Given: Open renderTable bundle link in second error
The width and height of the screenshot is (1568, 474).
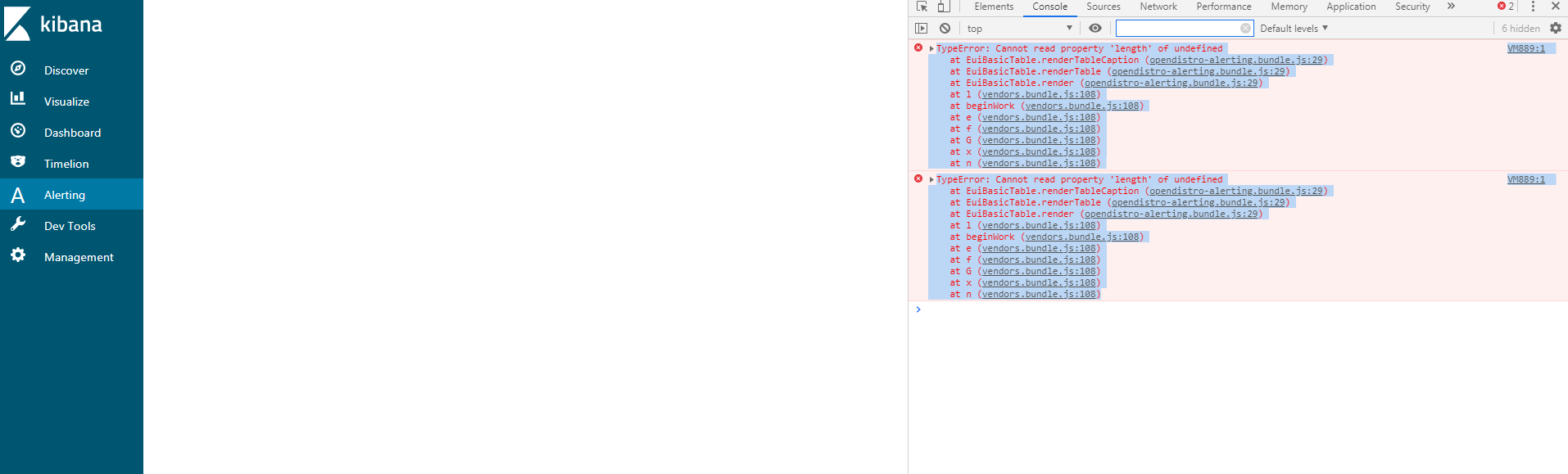Looking at the screenshot, I should [1199, 202].
